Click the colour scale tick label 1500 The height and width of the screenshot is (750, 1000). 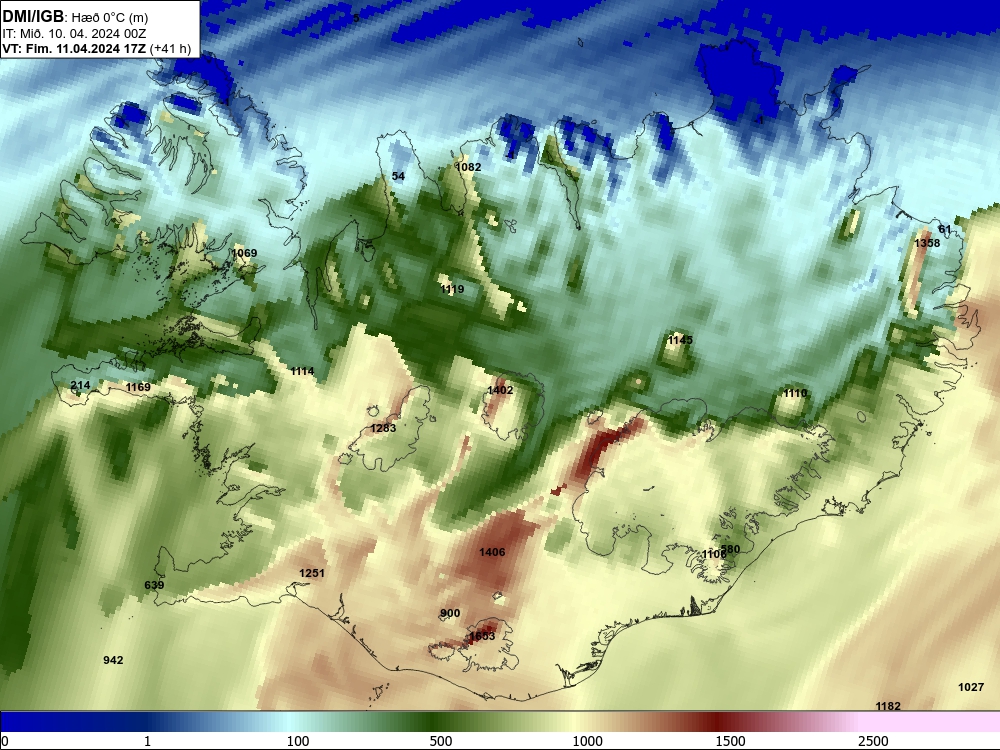[730, 741]
